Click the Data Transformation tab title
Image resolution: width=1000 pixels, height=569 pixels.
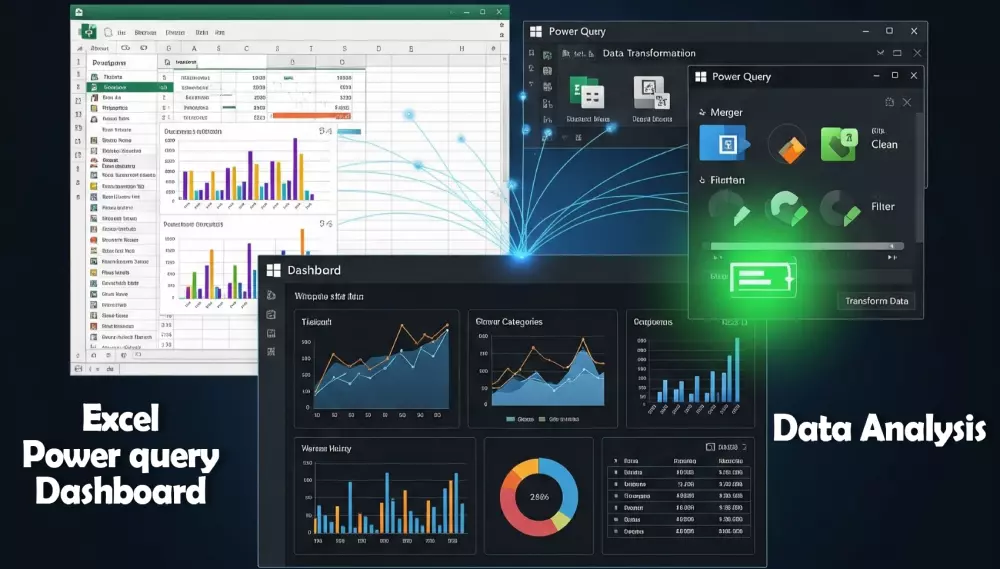click(x=649, y=54)
